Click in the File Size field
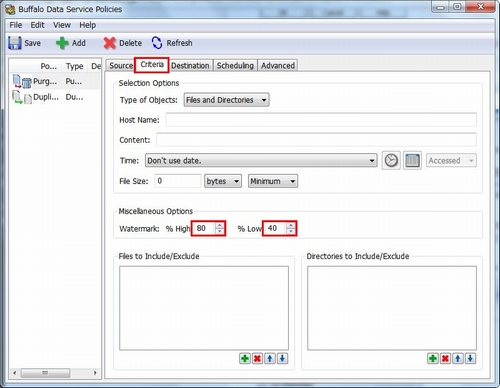 pos(178,181)
